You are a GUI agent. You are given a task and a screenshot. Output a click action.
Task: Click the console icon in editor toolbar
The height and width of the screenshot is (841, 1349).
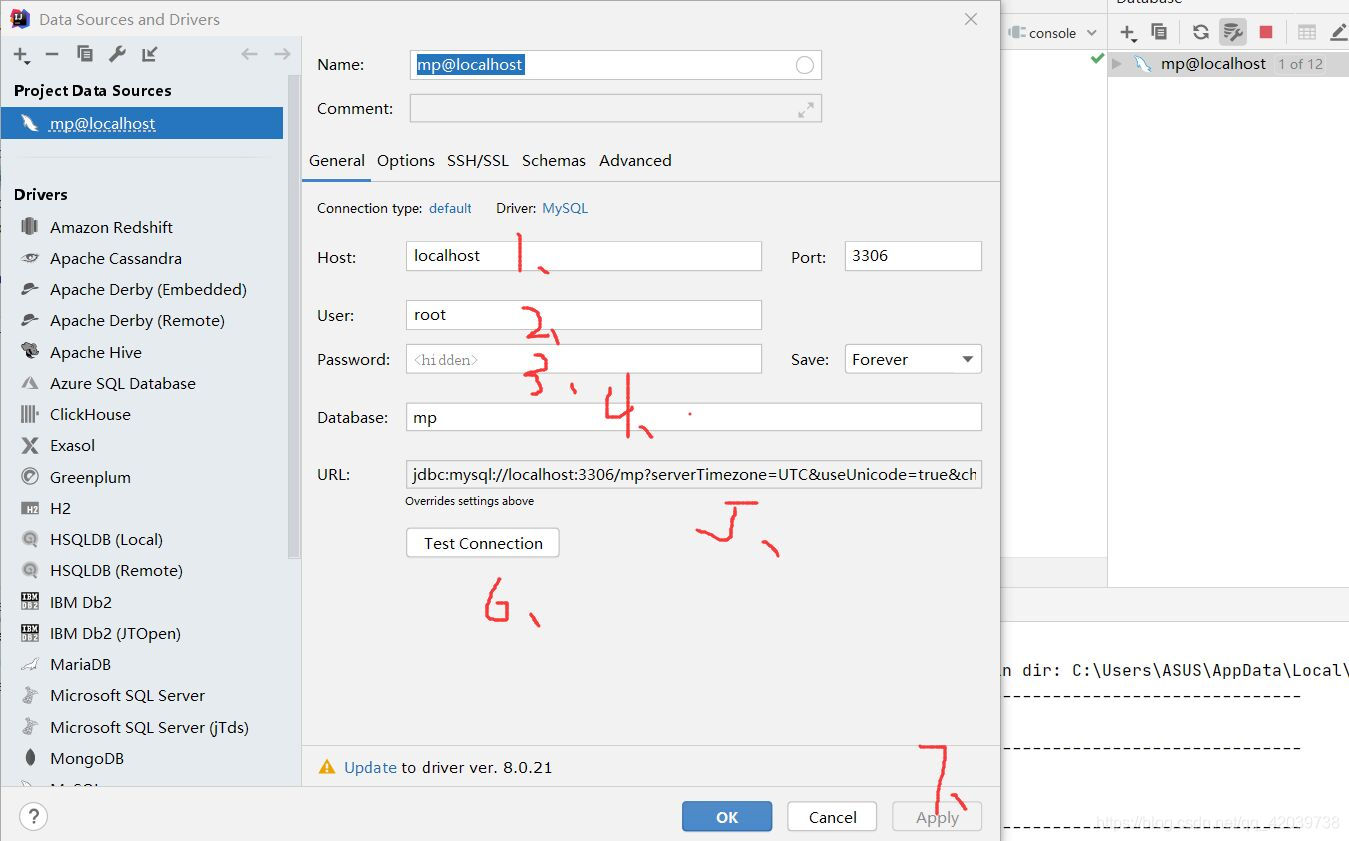pyautogui.click(x=1017, y=32)
